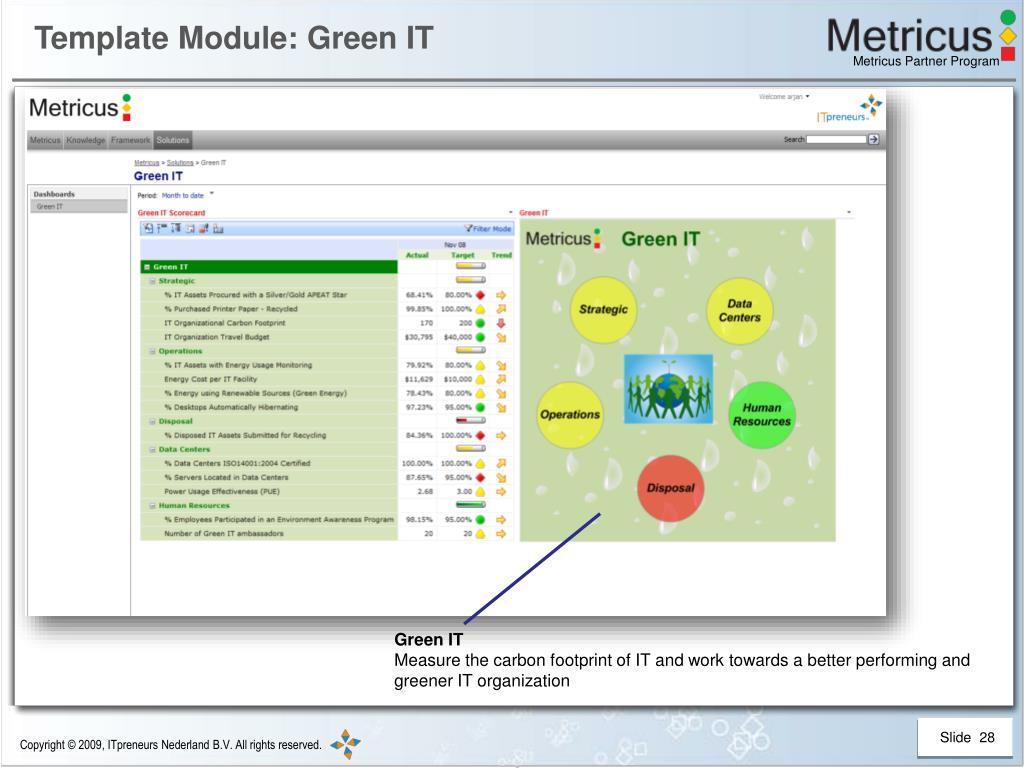
Task: Click the yellow Strategic bubble
Action: point(603,310)
